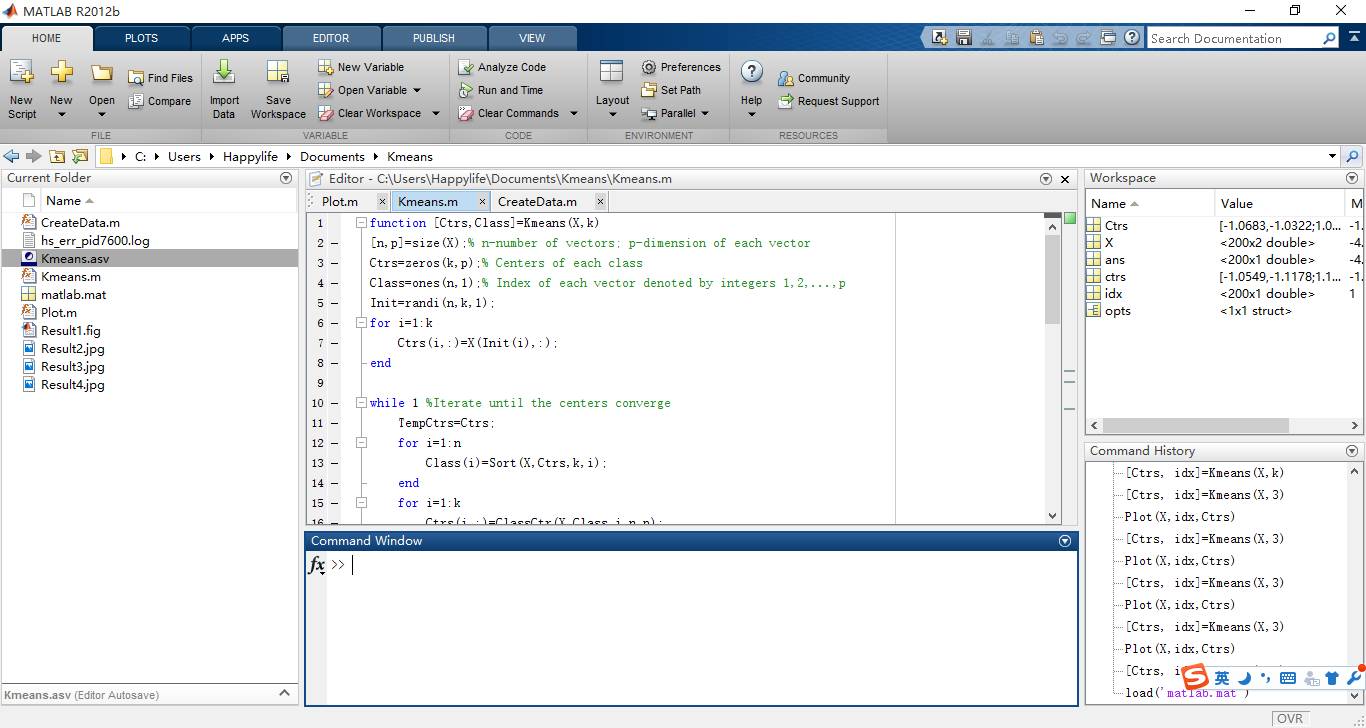
Task: Switch to the VIEW tab
Action: [532, 38]
